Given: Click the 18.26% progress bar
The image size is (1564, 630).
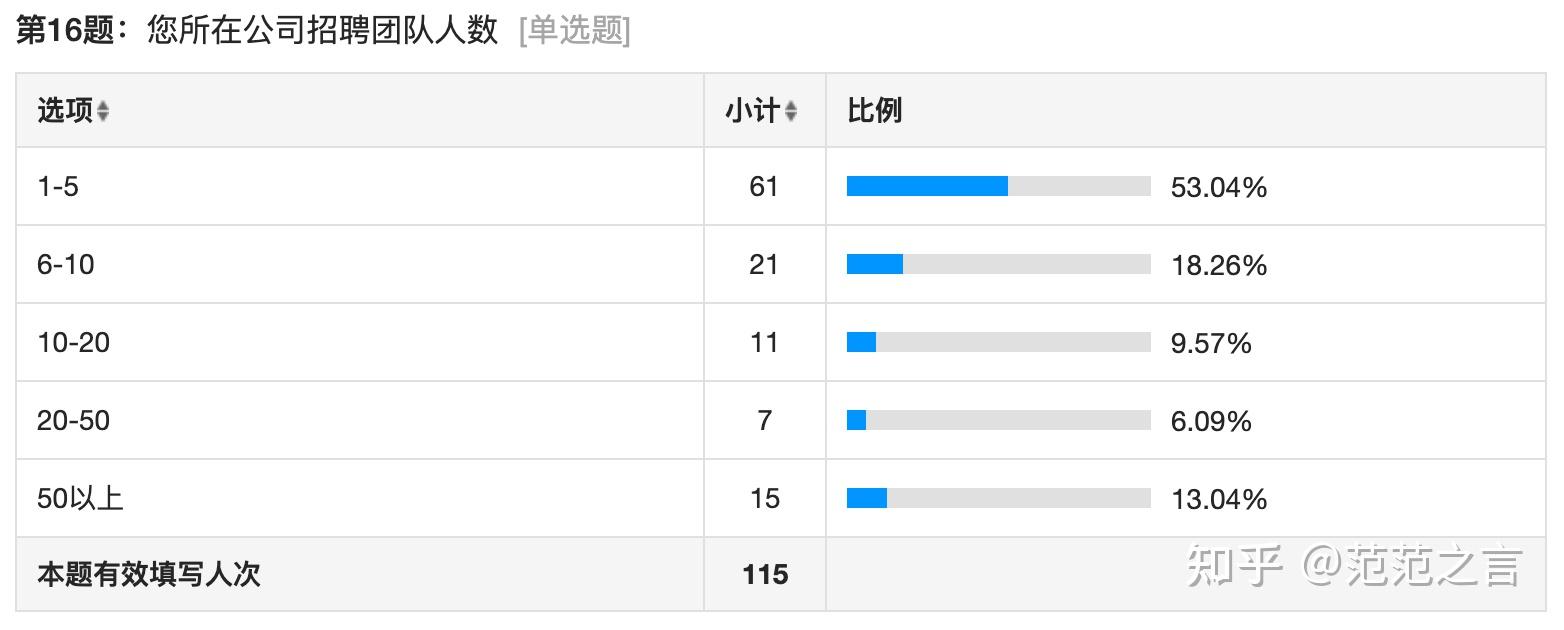Looking at the screenshot, I should click(x=999, y=264).
